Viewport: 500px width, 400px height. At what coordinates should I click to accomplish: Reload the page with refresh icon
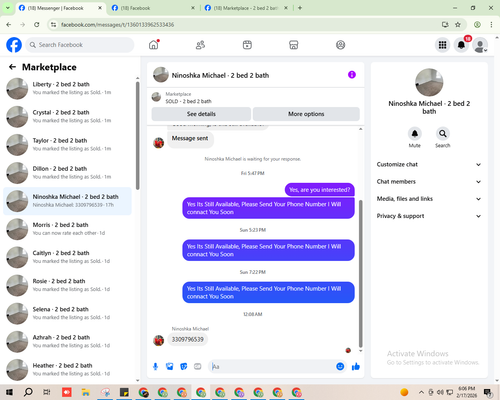37,24
